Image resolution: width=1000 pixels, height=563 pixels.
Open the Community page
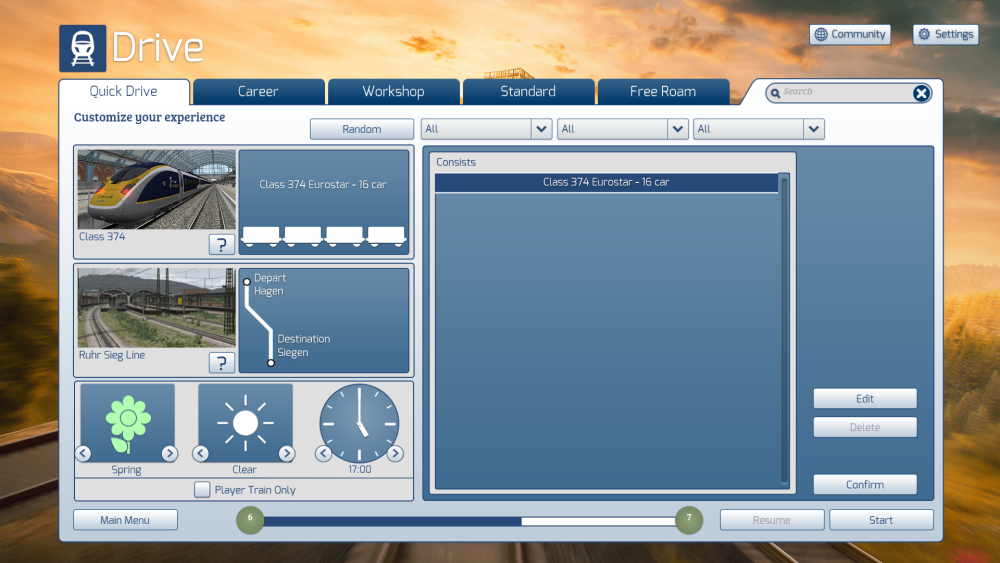point(850,34)
